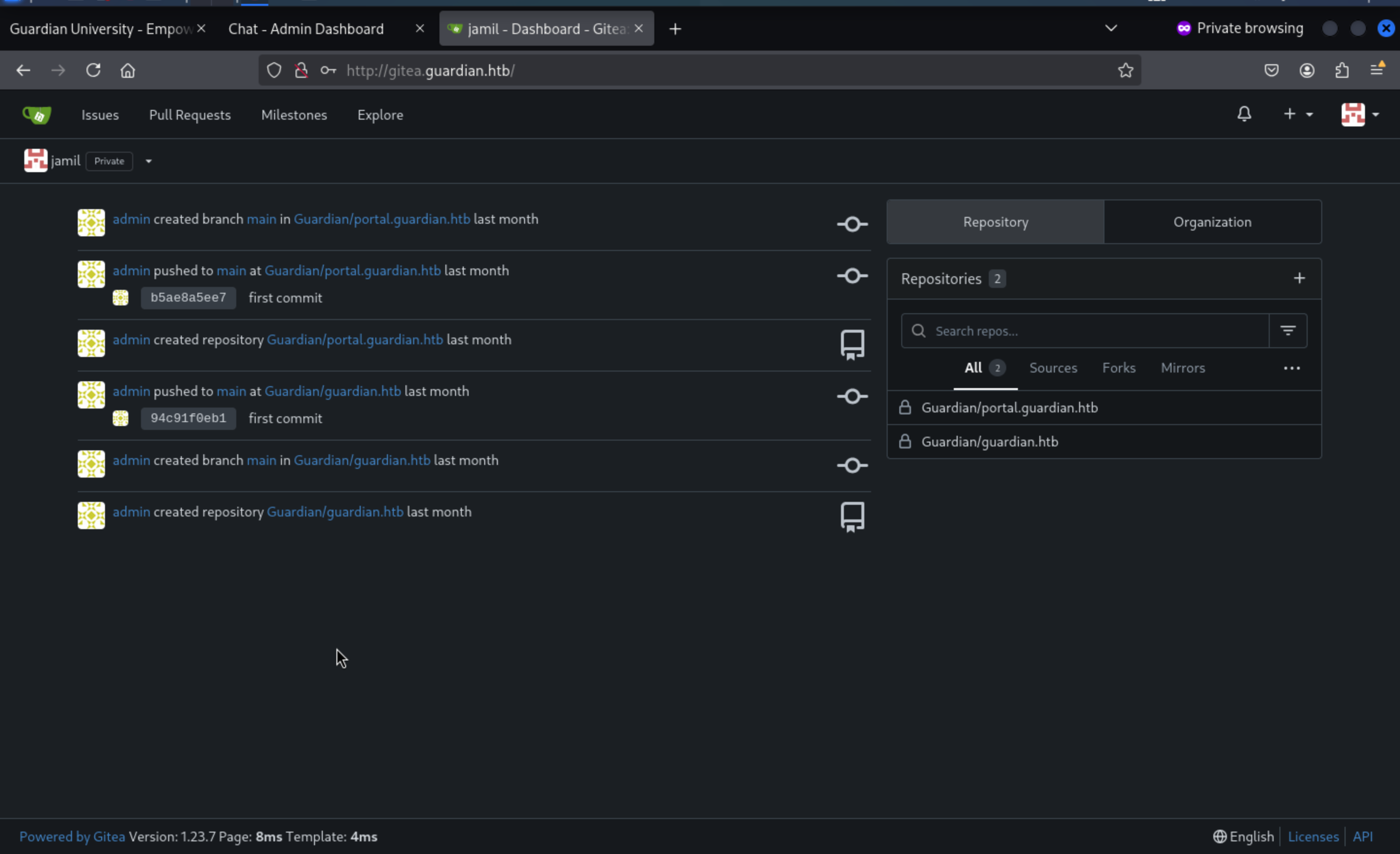Open the create new plus dropdown
Image resolution: width=1400 pixels, height=854 pixels.
click(1298, 114)
